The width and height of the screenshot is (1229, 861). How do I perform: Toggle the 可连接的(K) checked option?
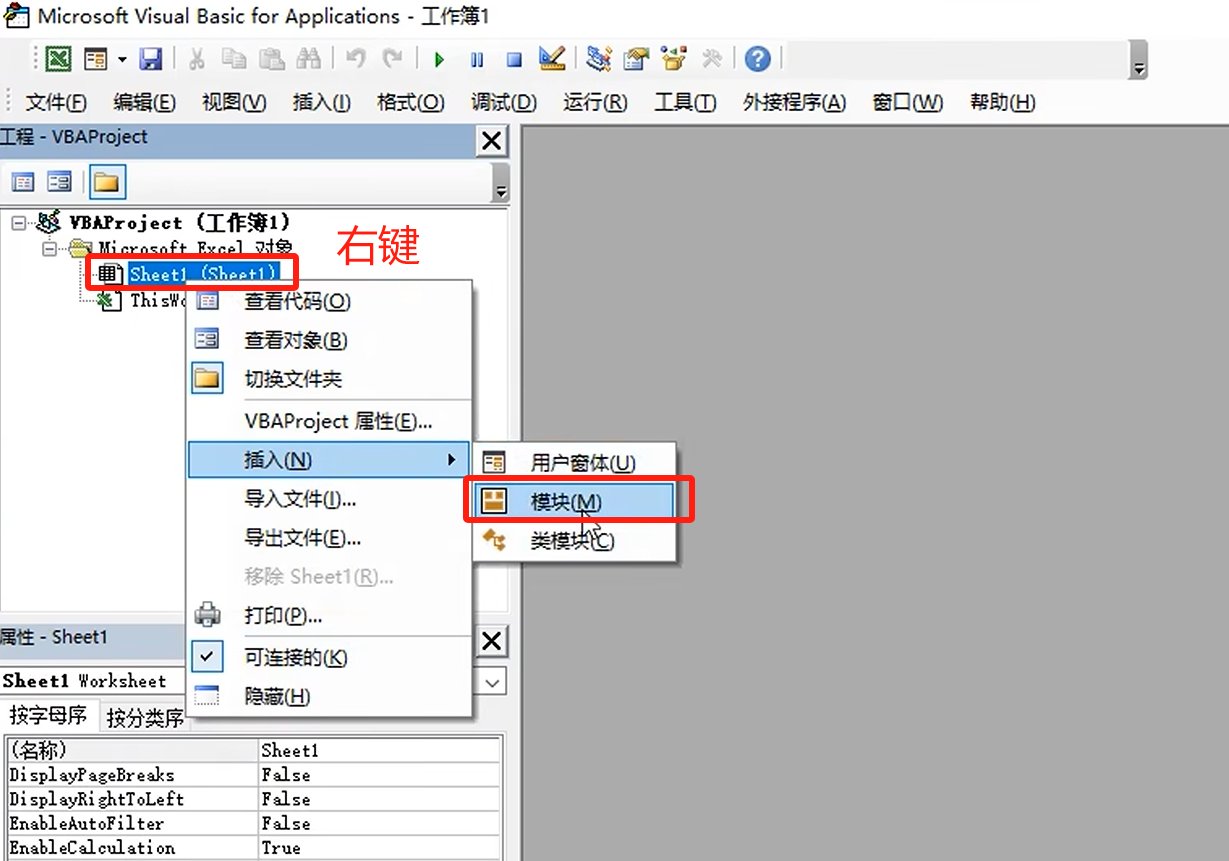(329, 657)
